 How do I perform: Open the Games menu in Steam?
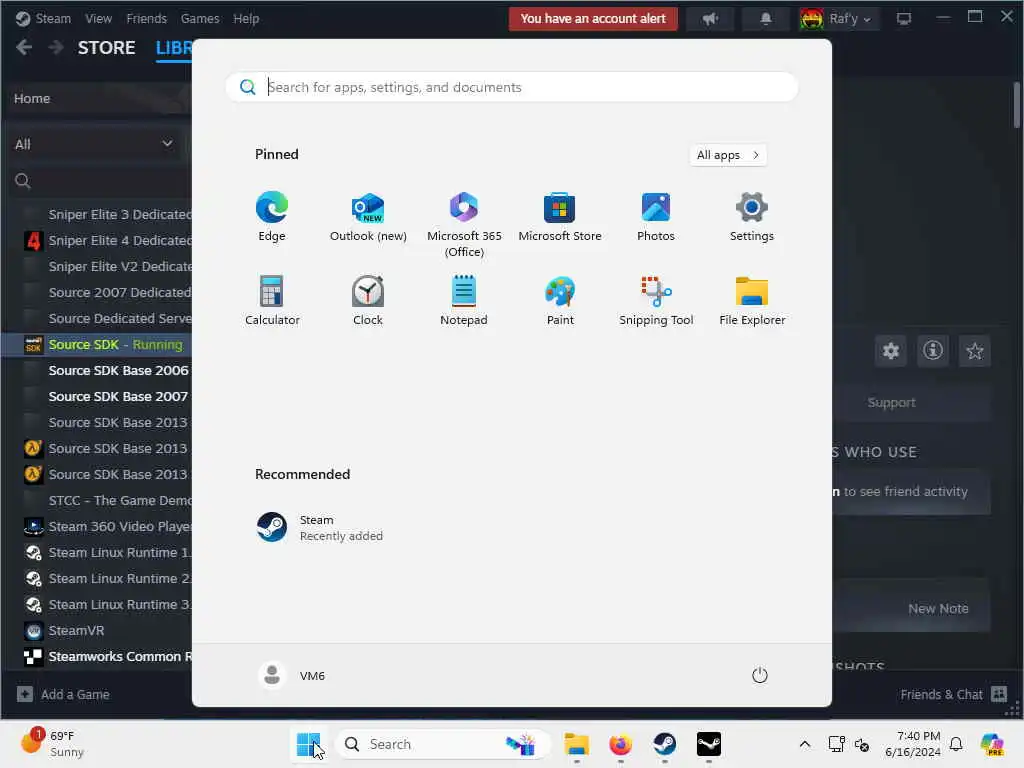[200, 18]
